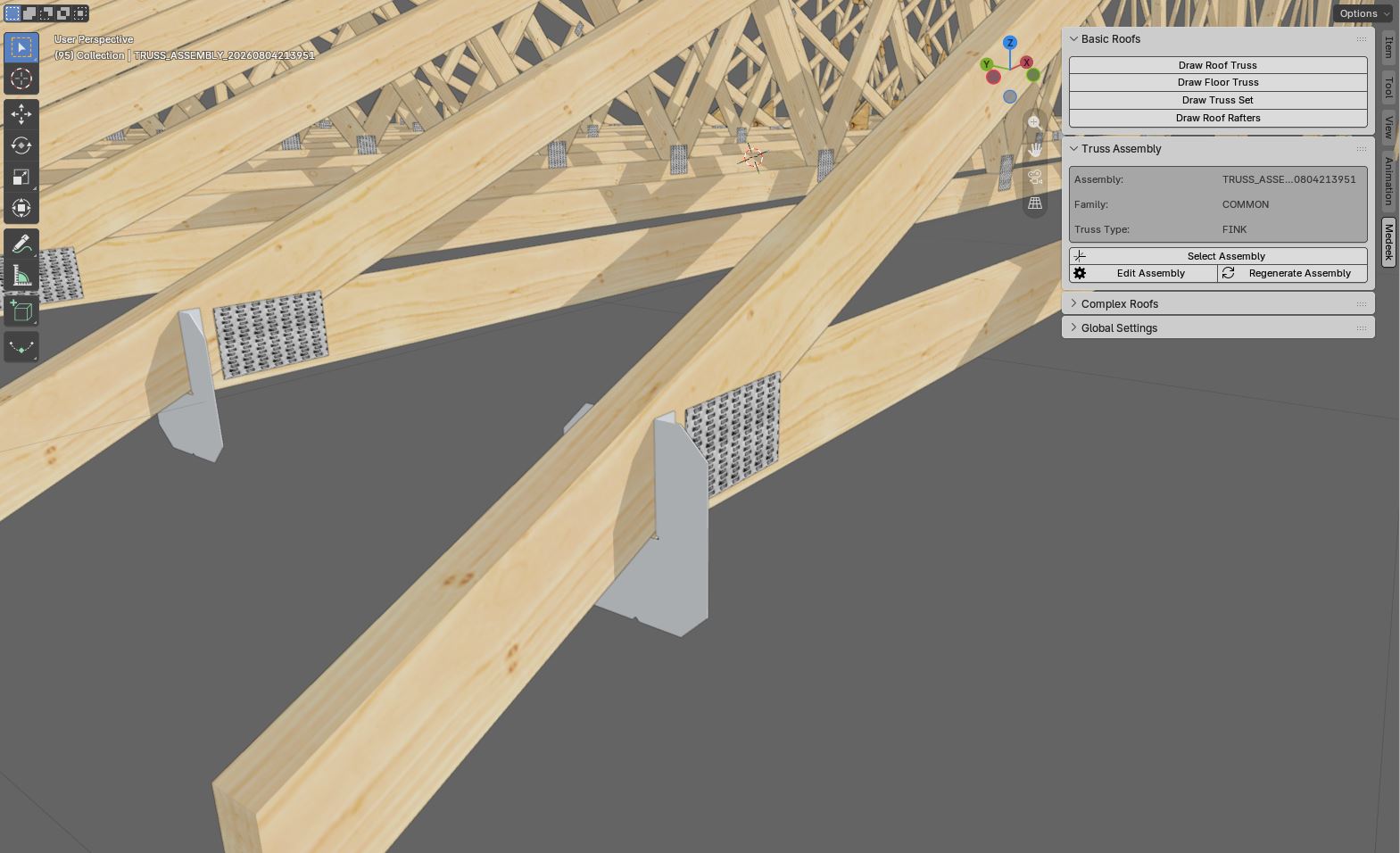Open the Options dropdown
Screen dimensions: 1400x853
(x=1363, y=13)
